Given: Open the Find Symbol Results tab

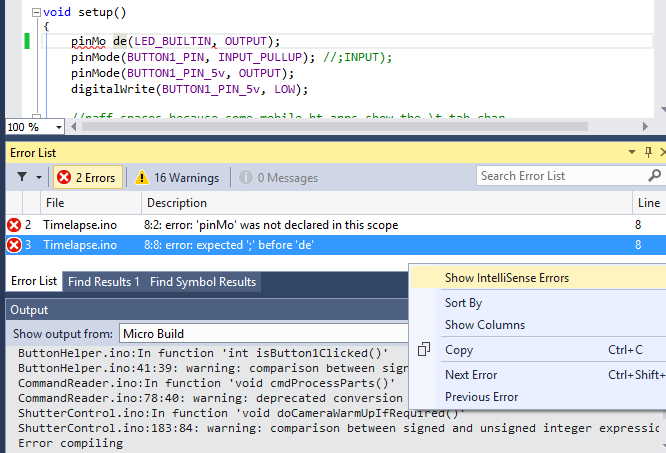Looking at the screenshot, I should [203, 282].
